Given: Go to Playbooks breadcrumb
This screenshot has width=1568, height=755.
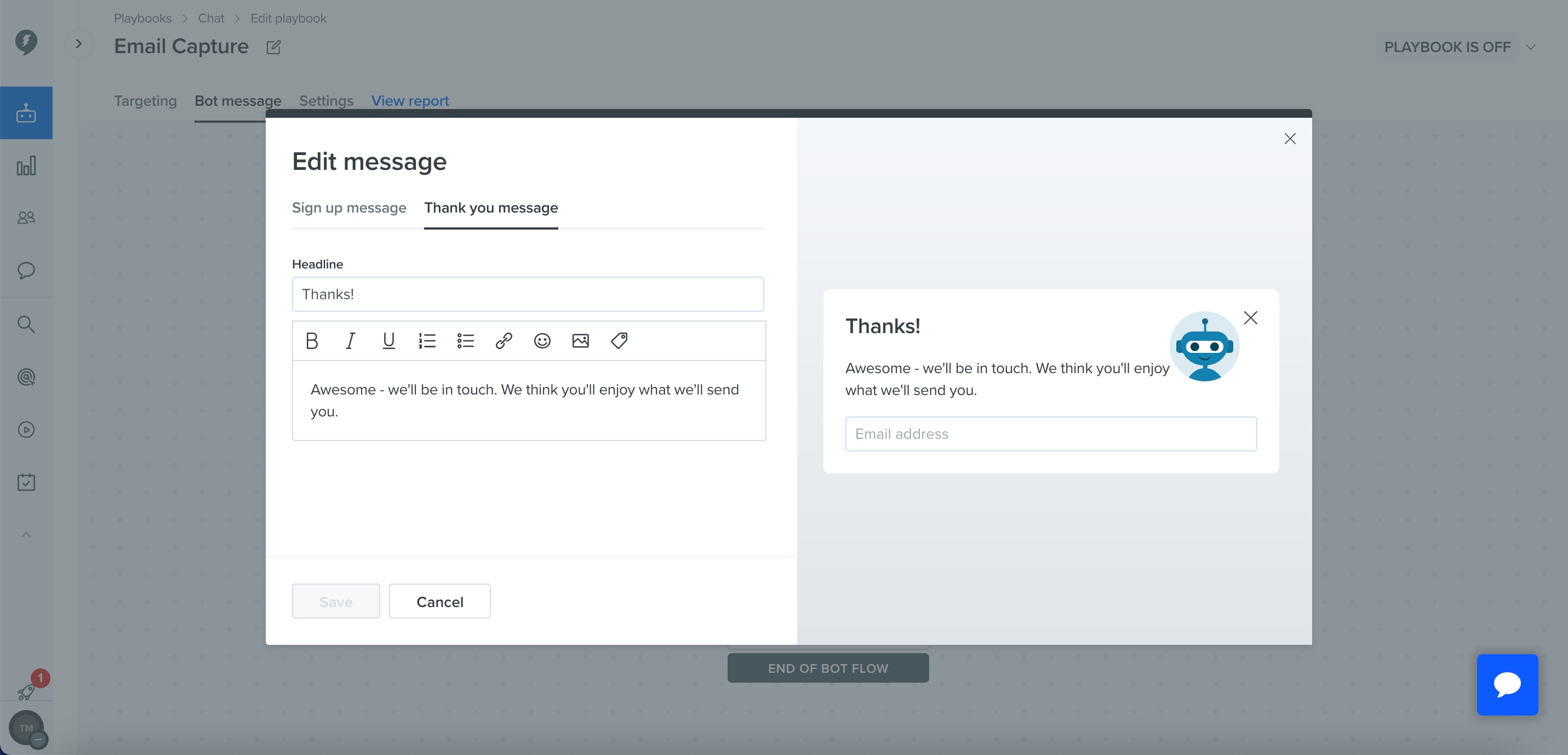Looking at the screenshot, I should (x=142, y=18).
